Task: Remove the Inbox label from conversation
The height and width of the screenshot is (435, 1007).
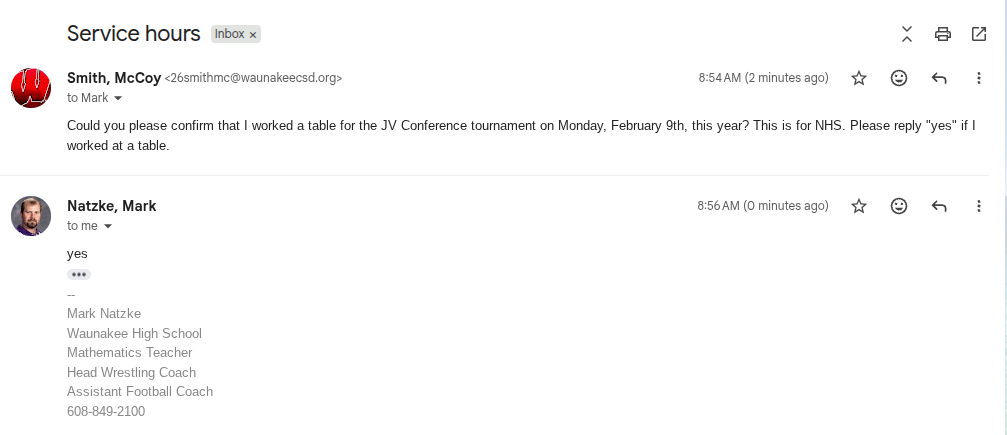Action: point(253,34)
